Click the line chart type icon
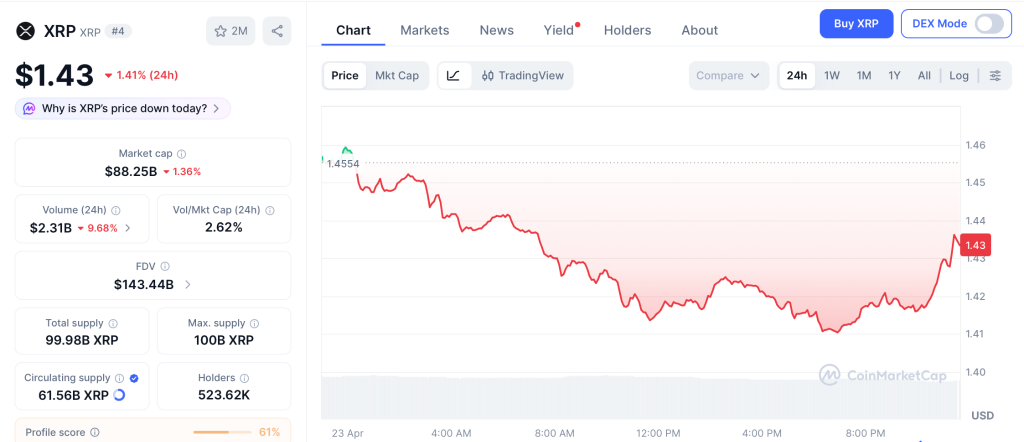The height and width of the screenshot is (442, 1024). [x=453, y=75]
